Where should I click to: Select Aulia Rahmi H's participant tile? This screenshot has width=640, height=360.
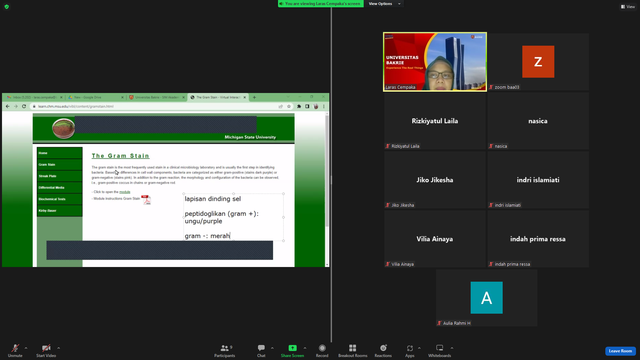pos(487,298)
